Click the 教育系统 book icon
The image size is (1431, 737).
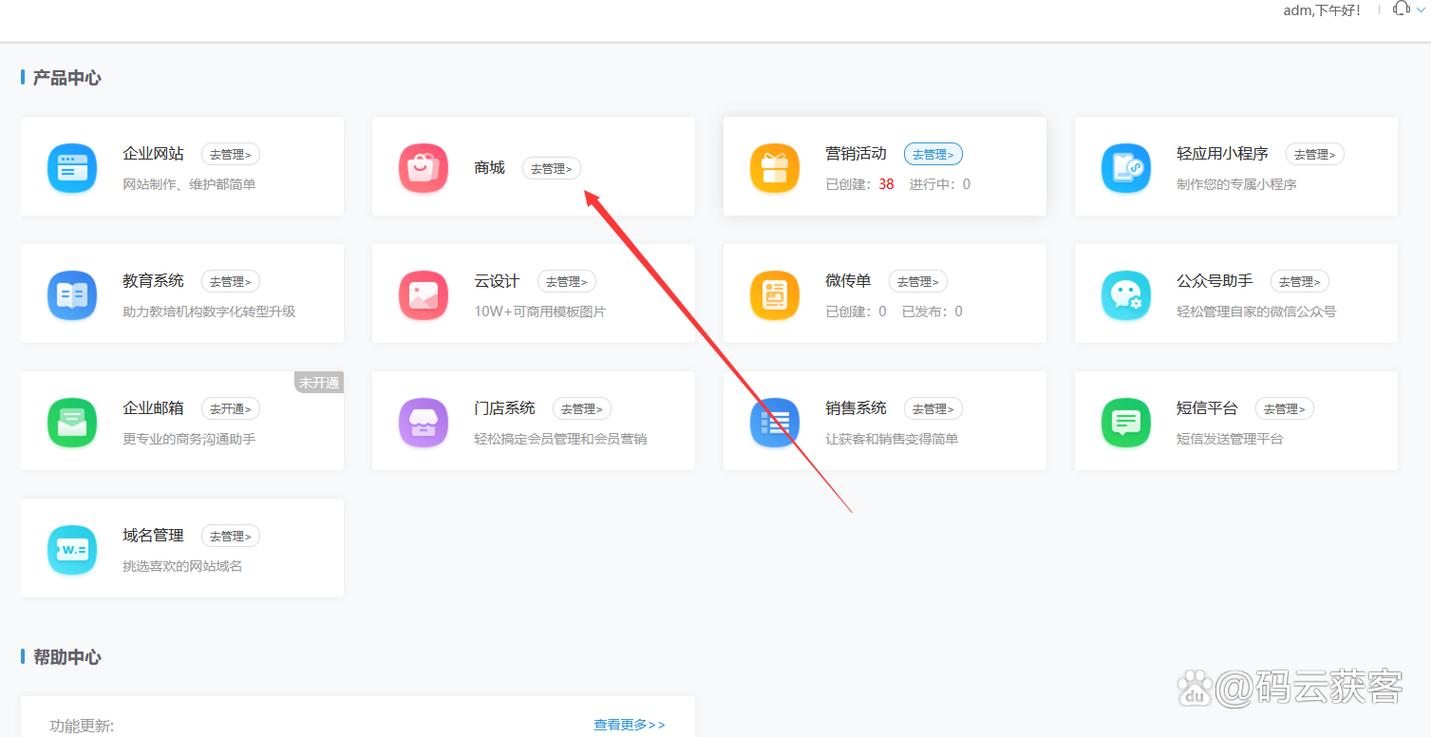[72, 295]
